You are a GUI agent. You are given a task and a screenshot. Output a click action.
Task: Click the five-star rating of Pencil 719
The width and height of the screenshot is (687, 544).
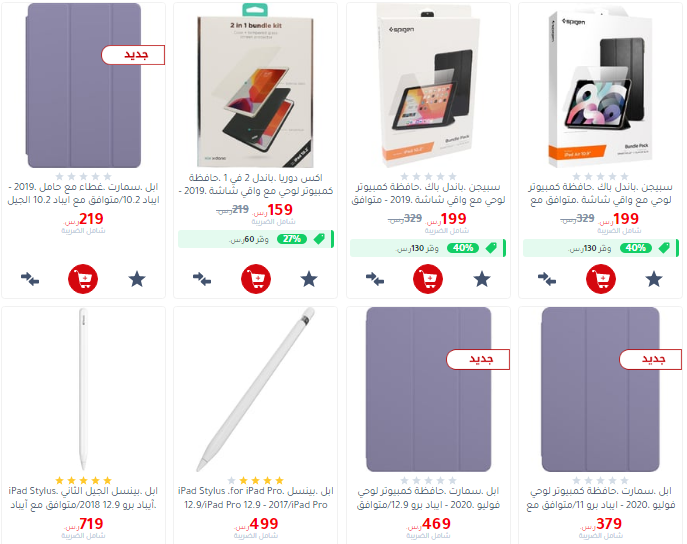tap(83, 480)
